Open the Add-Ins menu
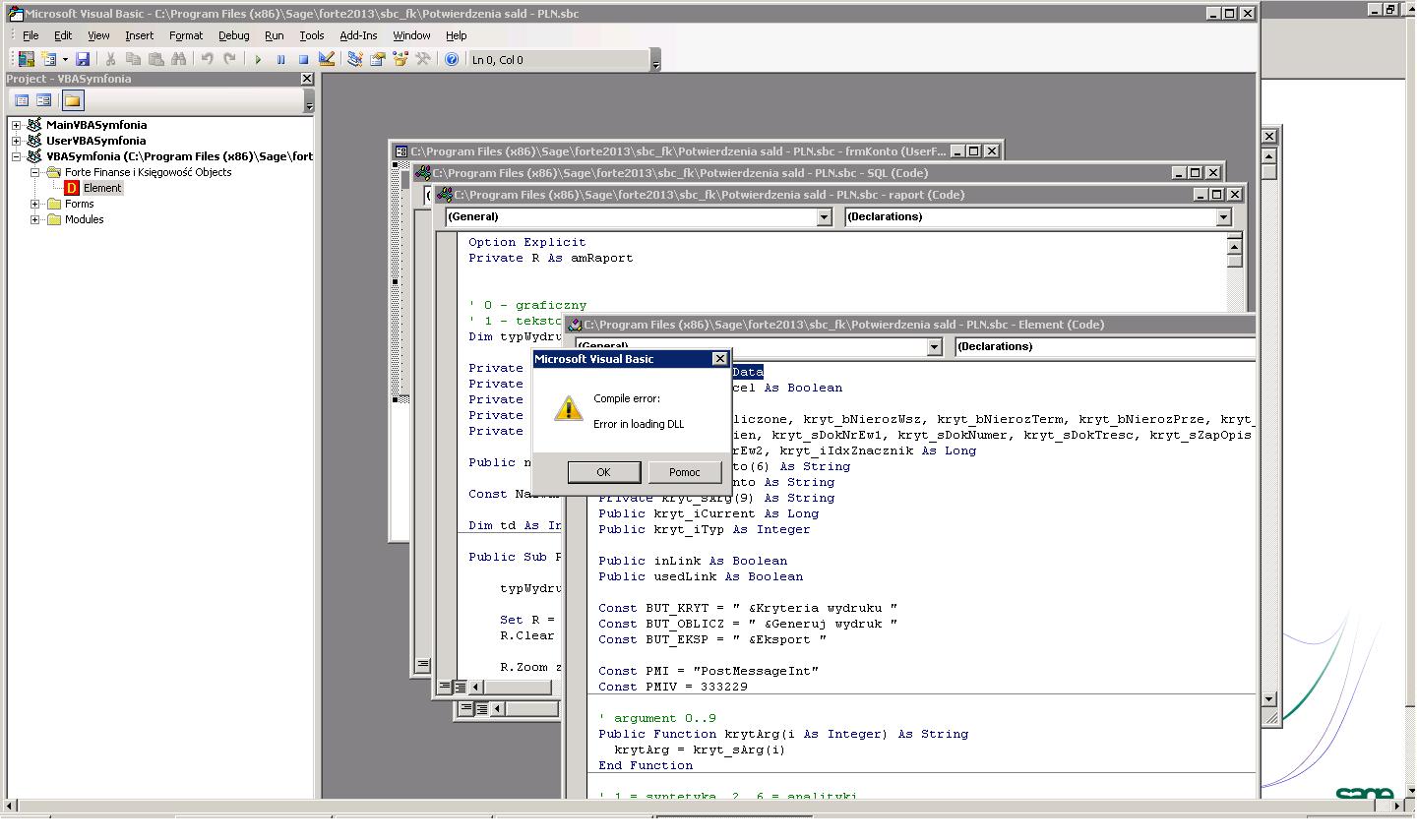 coord(358,35)
